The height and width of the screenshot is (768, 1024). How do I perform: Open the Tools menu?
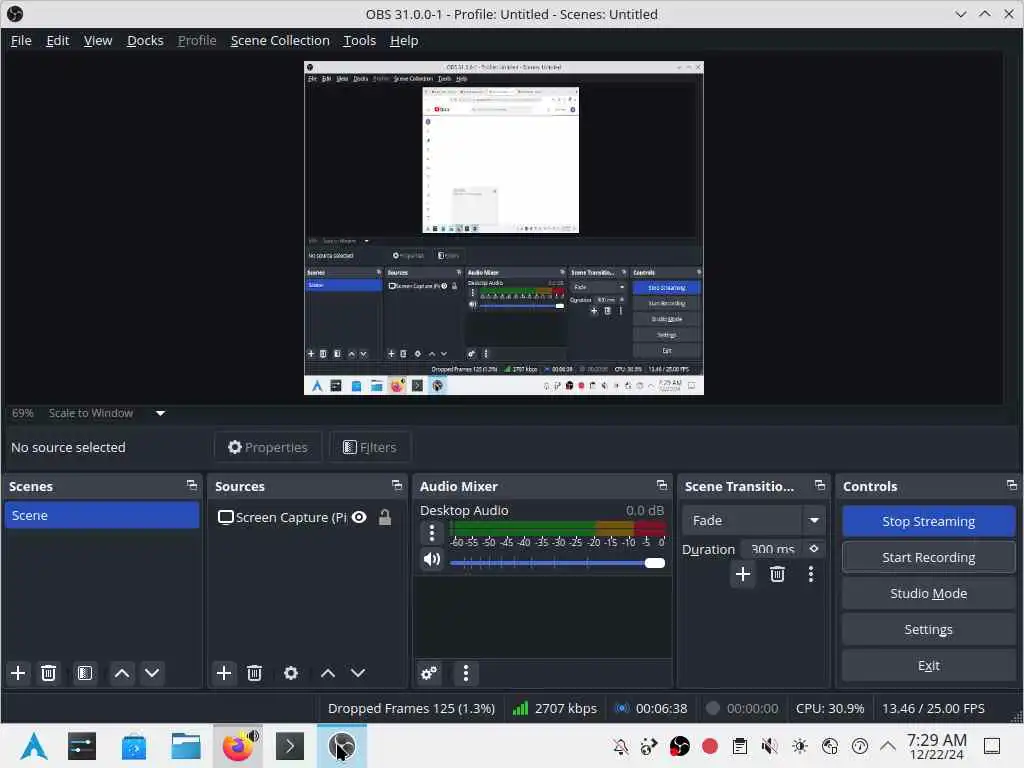[x=360, y=40]
